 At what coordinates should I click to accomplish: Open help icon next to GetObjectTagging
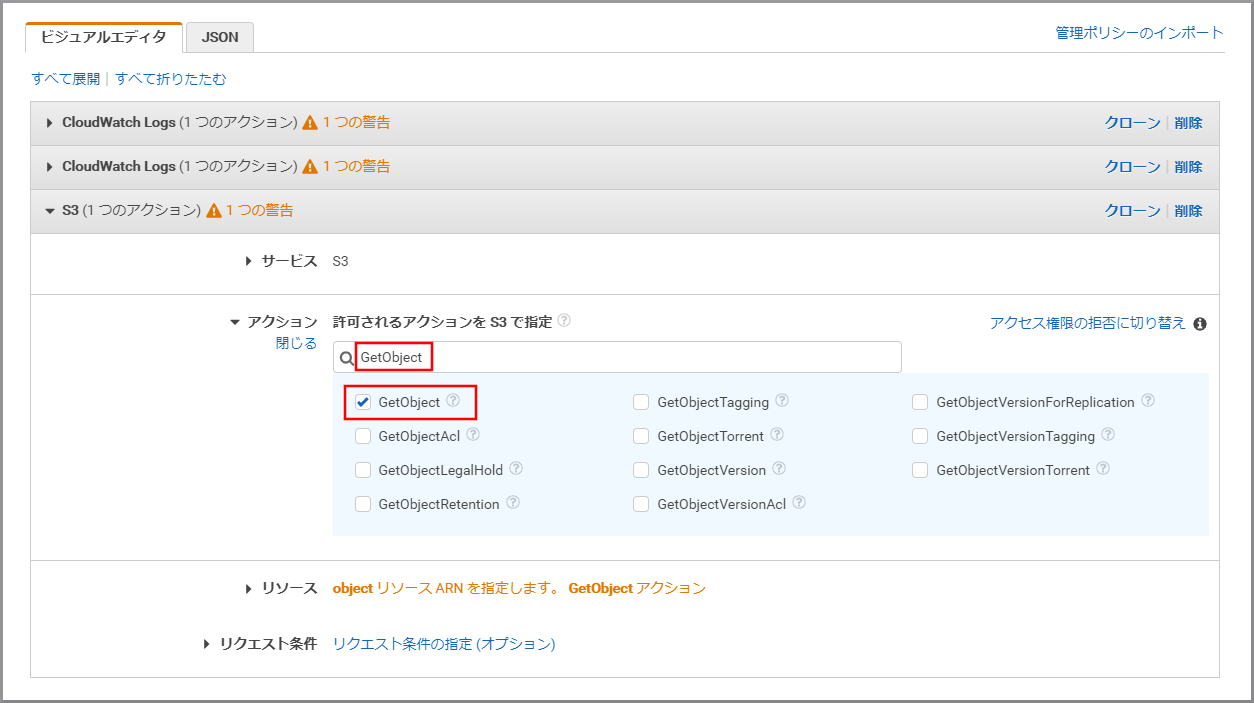[x=782, y=401]
